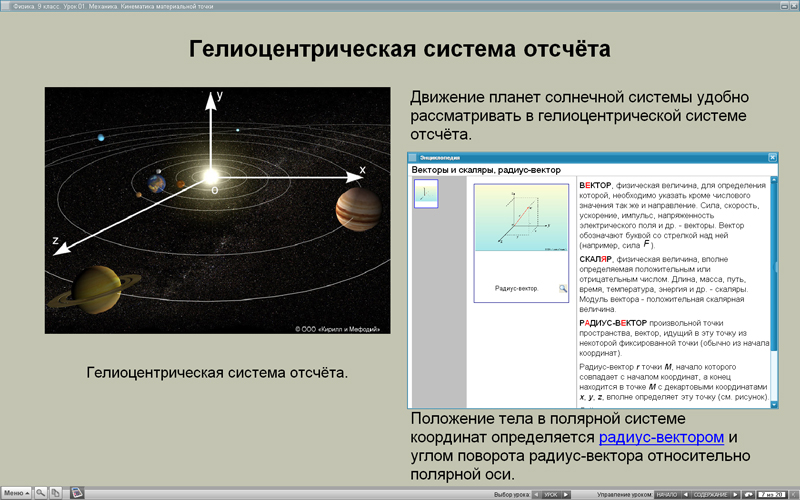Click the page counter field '7 из 20'
The width and height of the screenshot is (800, 500).
click(x=771, y=494)
